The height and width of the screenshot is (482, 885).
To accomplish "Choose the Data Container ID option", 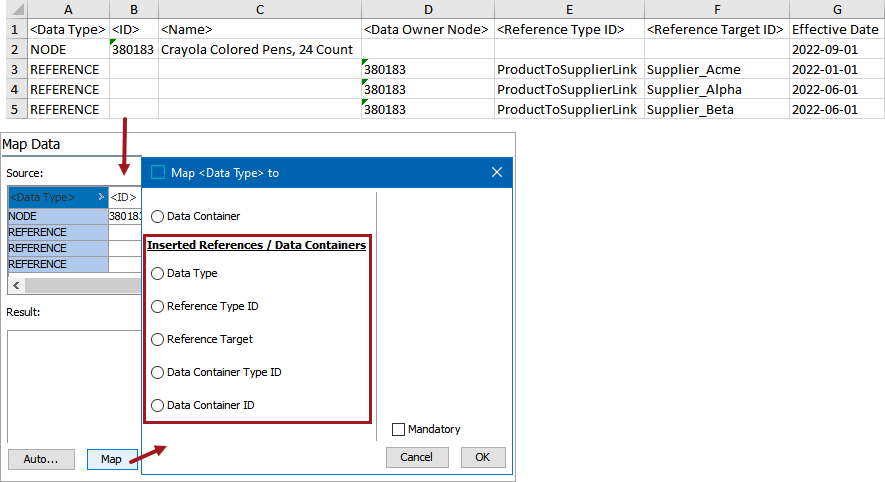I will click(157, 405).
